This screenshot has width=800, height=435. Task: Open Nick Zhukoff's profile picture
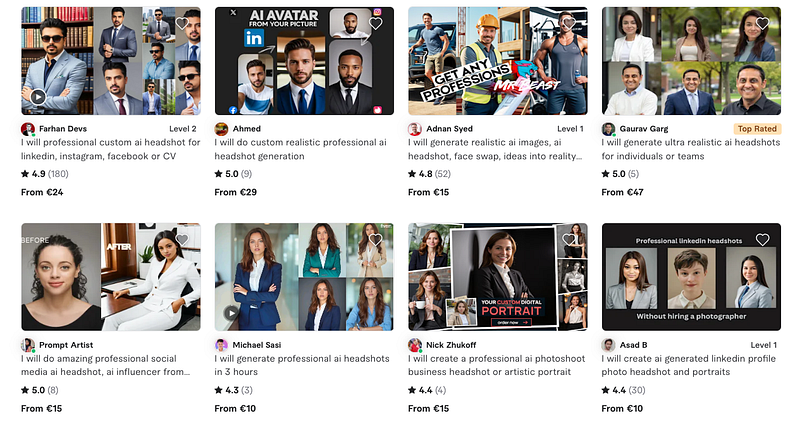[x=415, y=345]
